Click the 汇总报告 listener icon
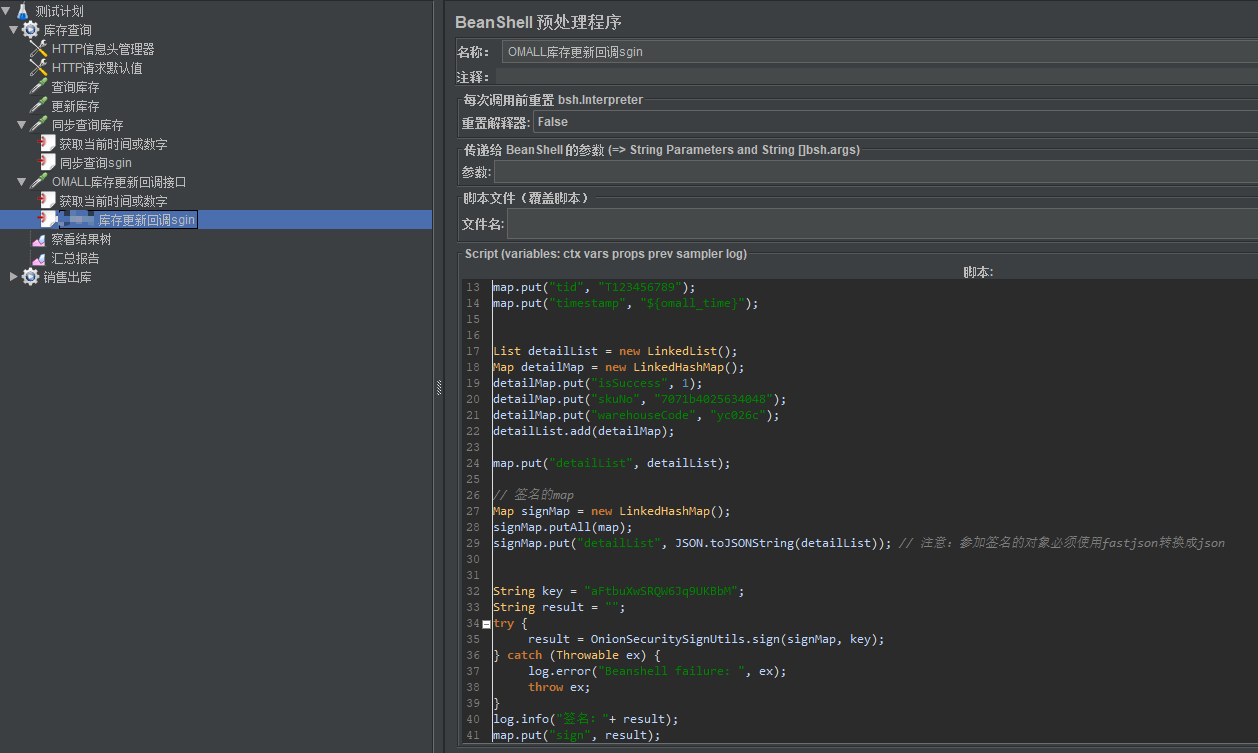This screenshot has height=753, width=1258. [38, 258]
